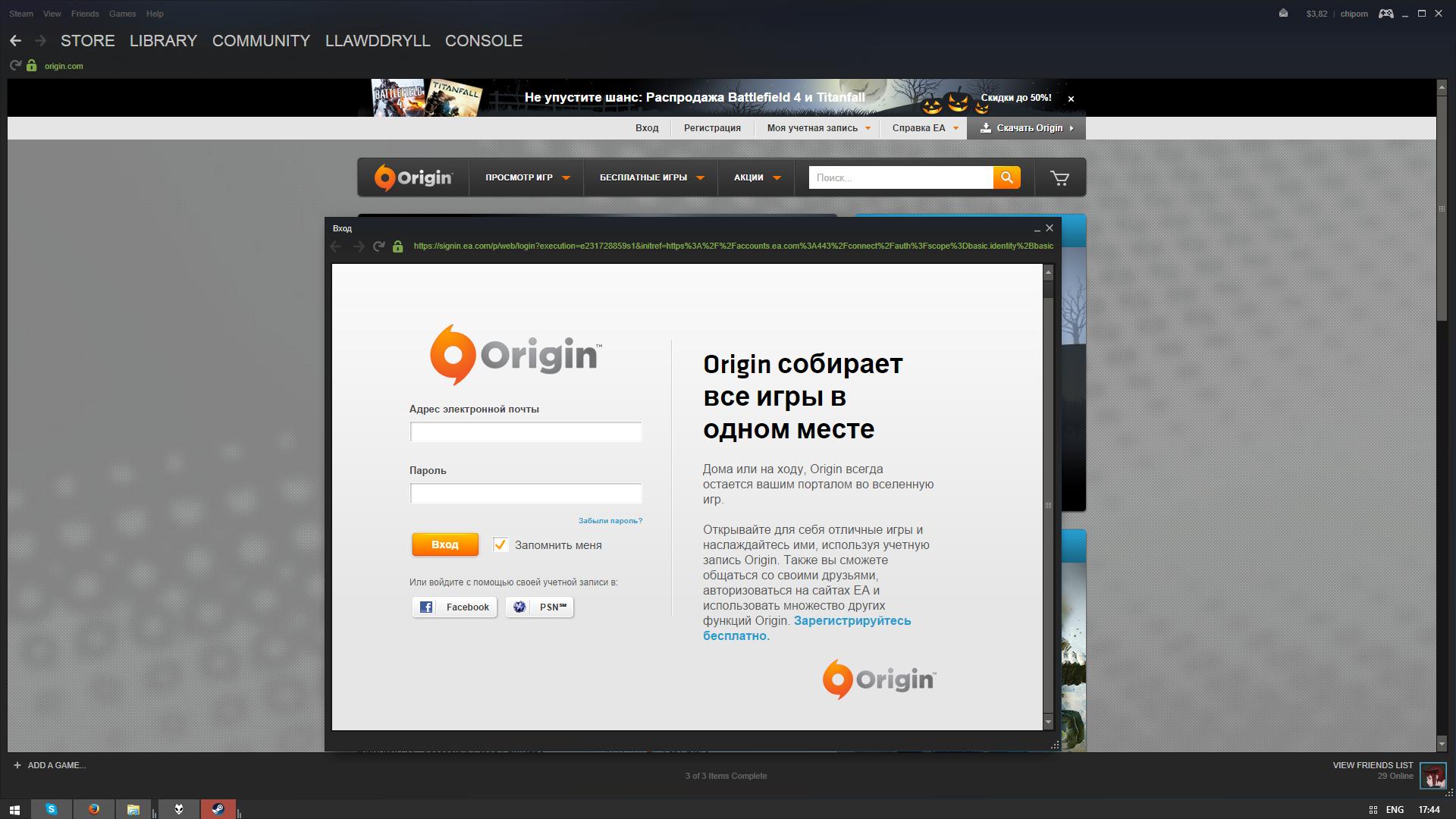Expand the БЕСПЛАТНЫЕ ИГРЫ dropdown
Screen dimensions: 1456x819
click(x=651, y=177)
